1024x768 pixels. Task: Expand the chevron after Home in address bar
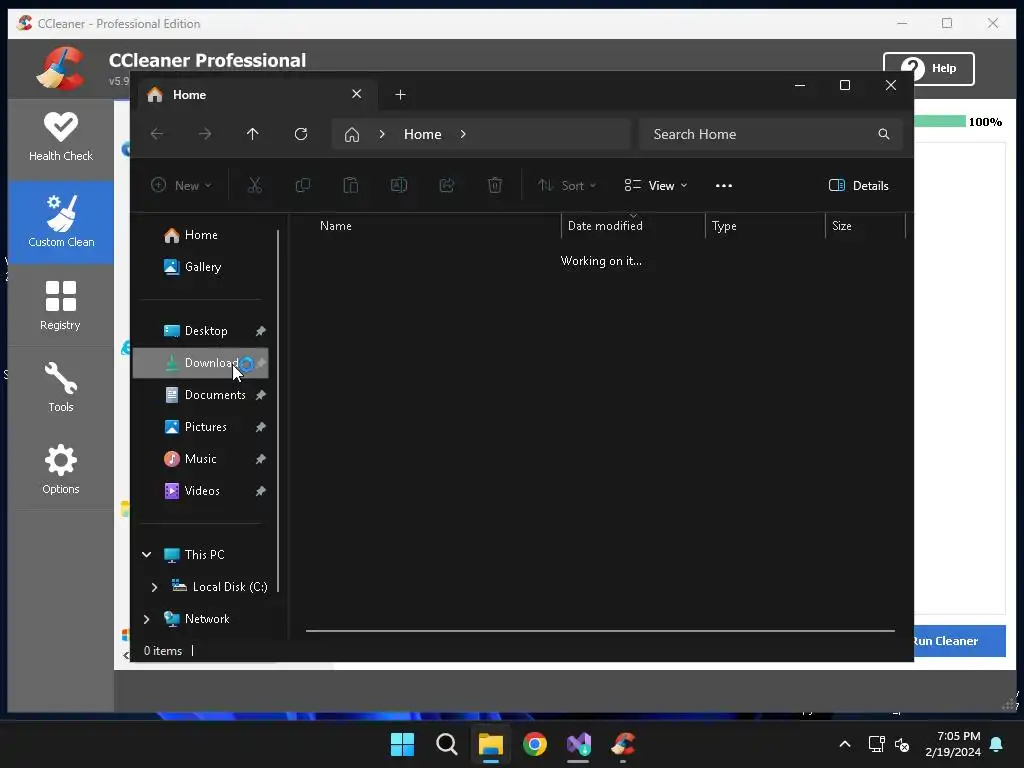pyautogui.click(x=463, y=134)
